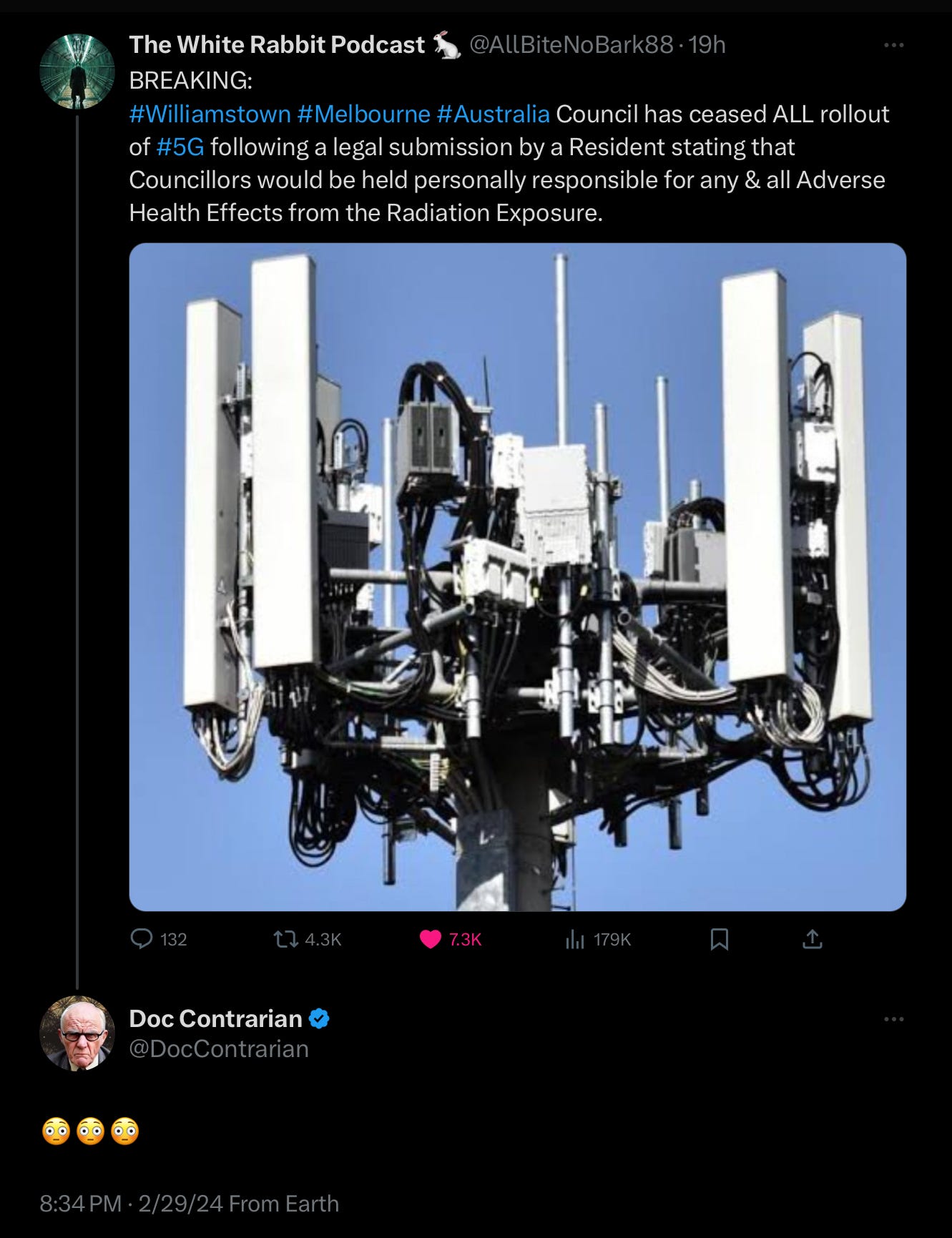Open replies via the comment bubble icon
Viewport: 952px width, 1238px height.
coord(142,938)
